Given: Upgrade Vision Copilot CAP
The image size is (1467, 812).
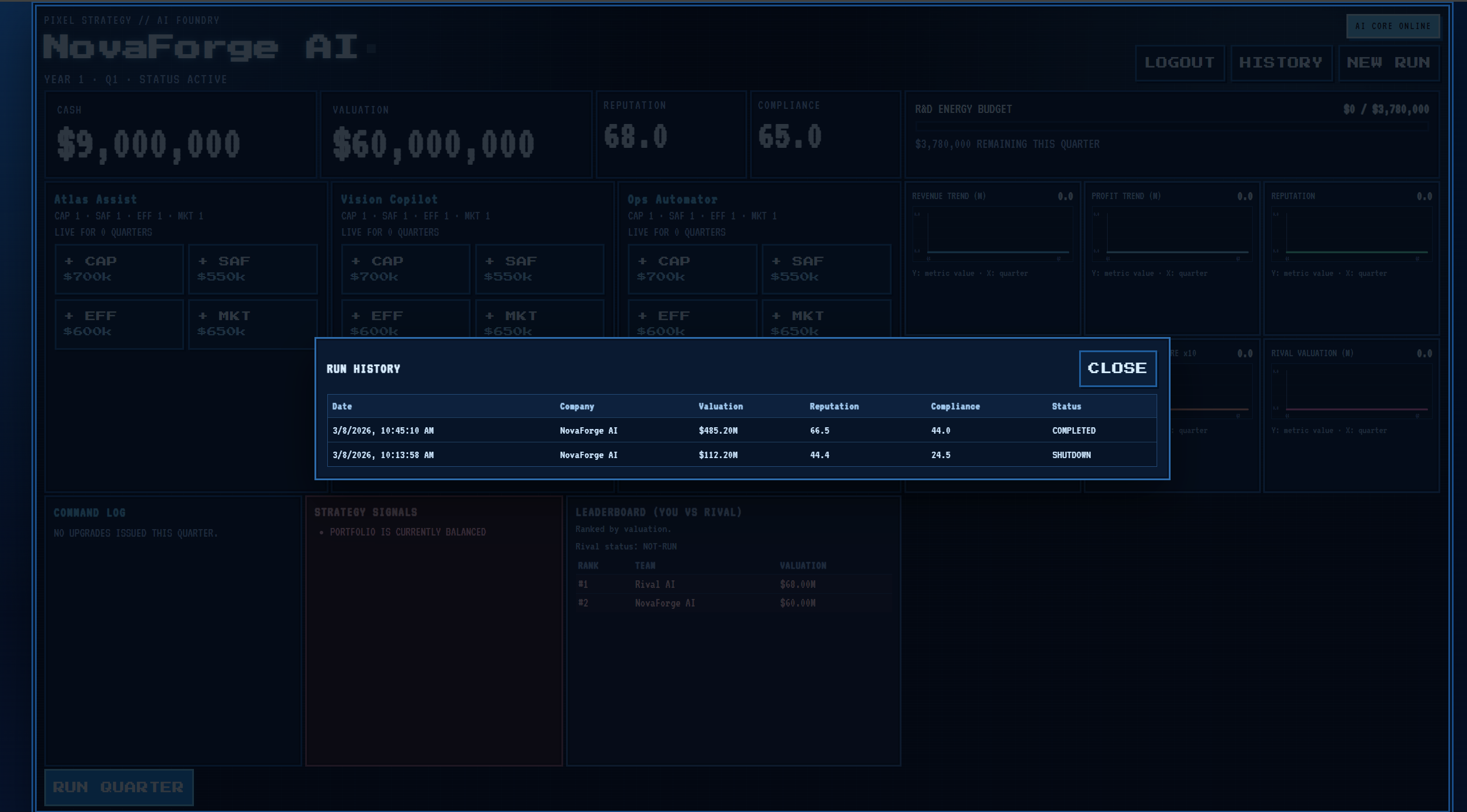Looking at the screenshot, I should [x=405, y=268].
